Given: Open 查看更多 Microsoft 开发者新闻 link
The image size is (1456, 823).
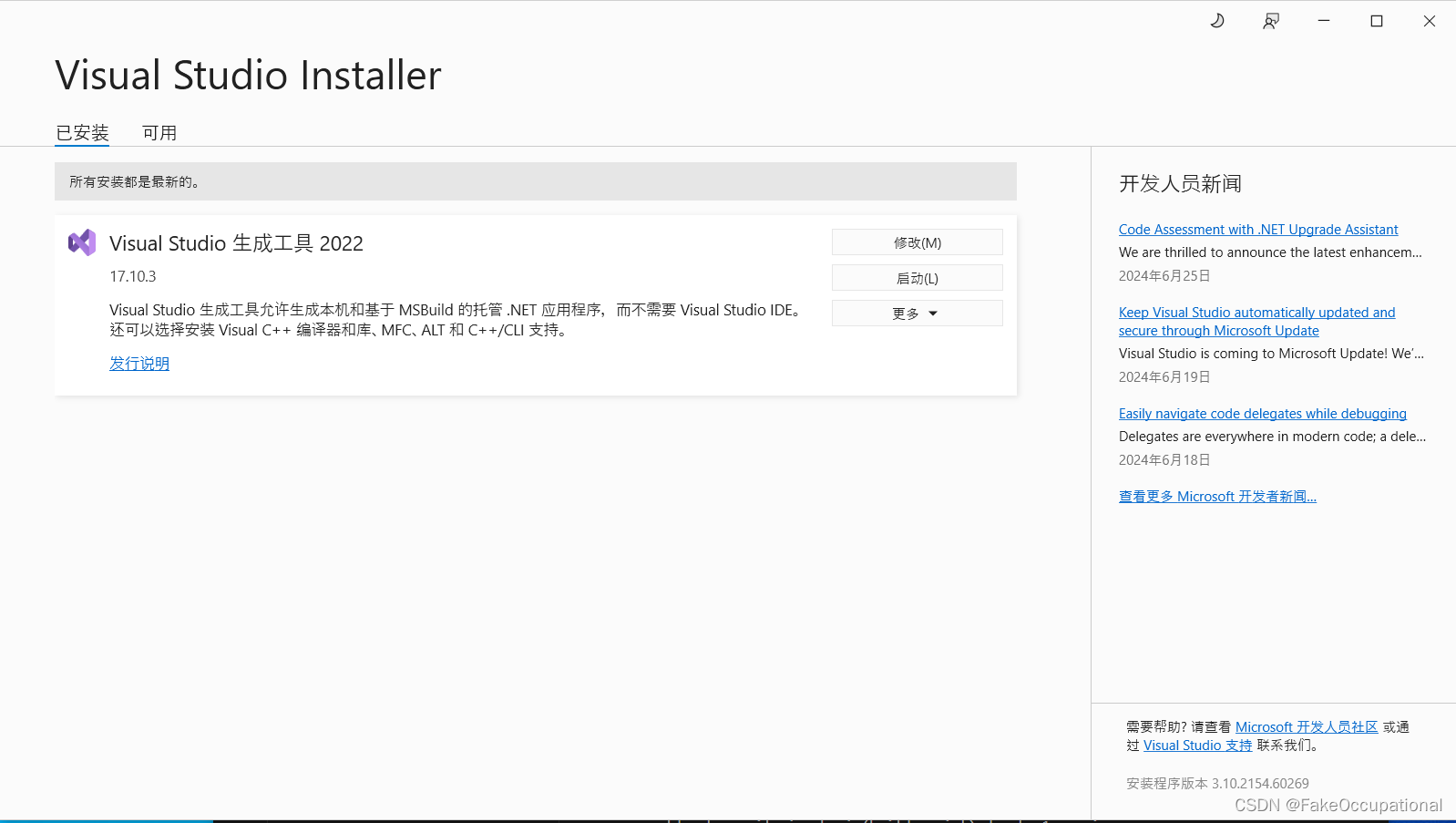Looking at the screenshot, I should pyautogui.click(x=1217, y=497).
